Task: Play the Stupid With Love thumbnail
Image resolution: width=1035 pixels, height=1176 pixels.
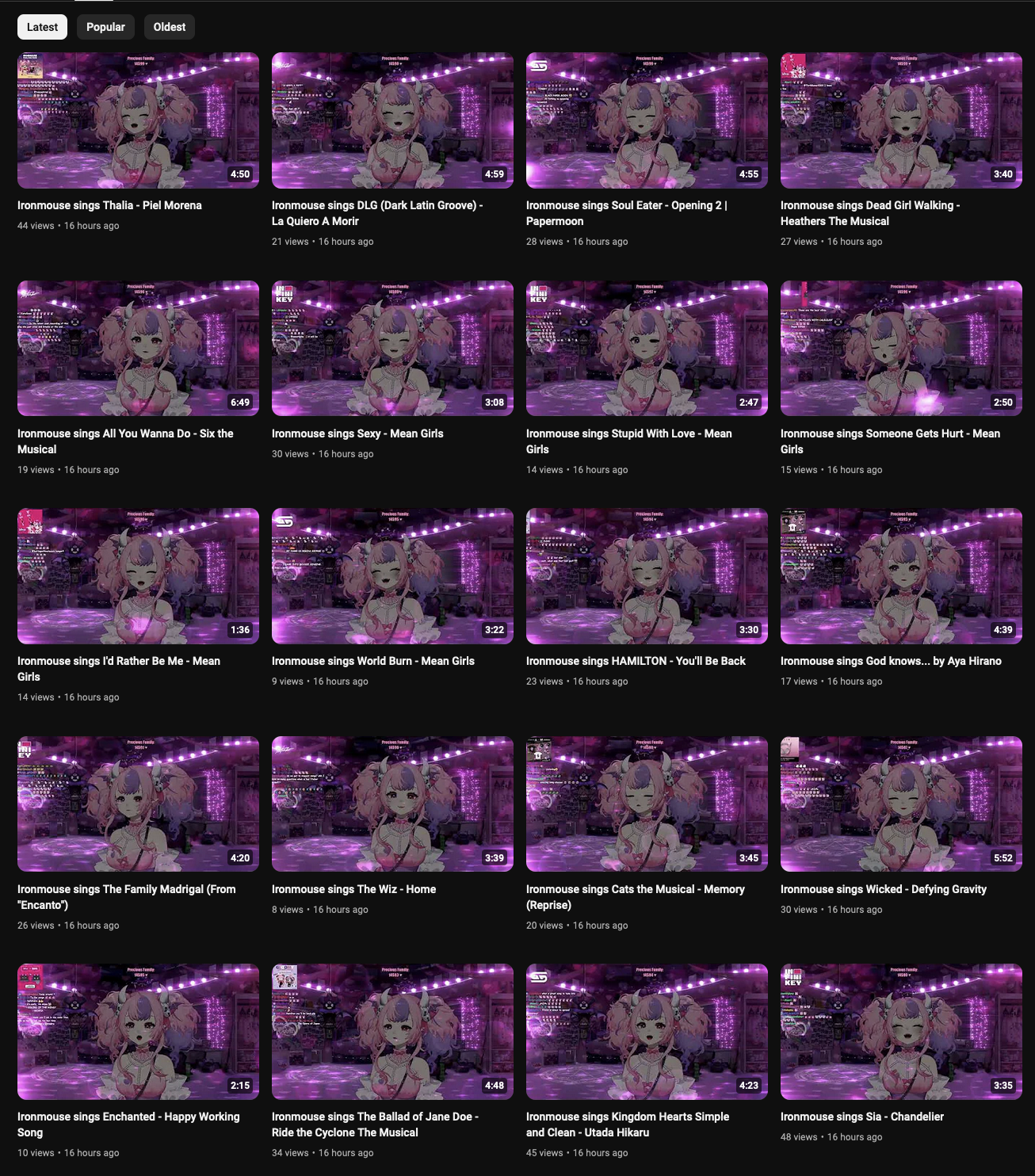Action: [647, 349]
